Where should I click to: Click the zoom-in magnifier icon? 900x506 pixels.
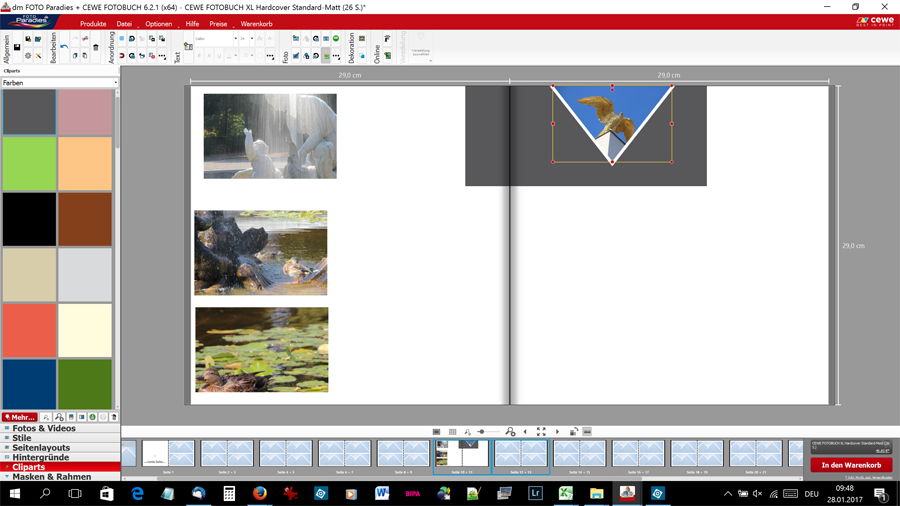tap(511, 432)
